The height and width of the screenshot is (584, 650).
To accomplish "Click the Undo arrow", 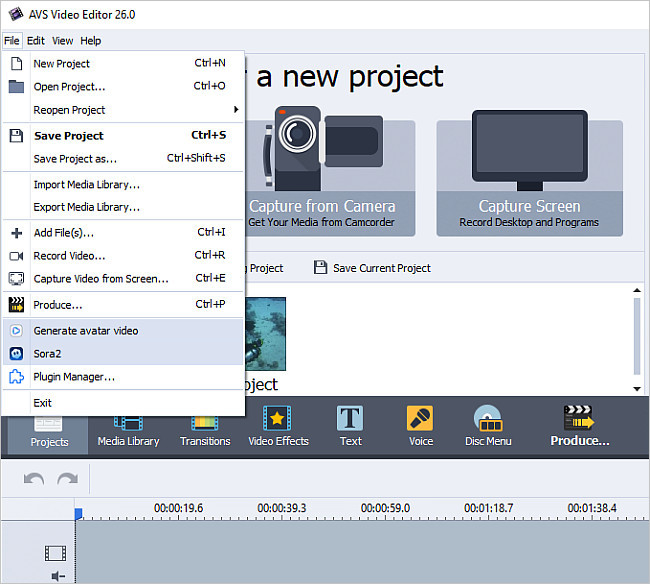I will (34, 479).
